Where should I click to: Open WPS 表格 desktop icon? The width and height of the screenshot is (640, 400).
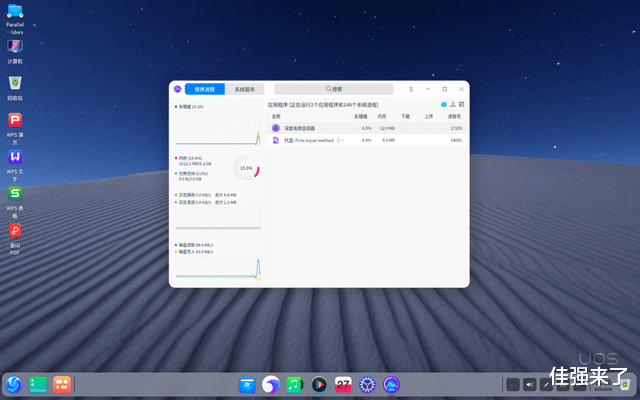coord(15,202)
